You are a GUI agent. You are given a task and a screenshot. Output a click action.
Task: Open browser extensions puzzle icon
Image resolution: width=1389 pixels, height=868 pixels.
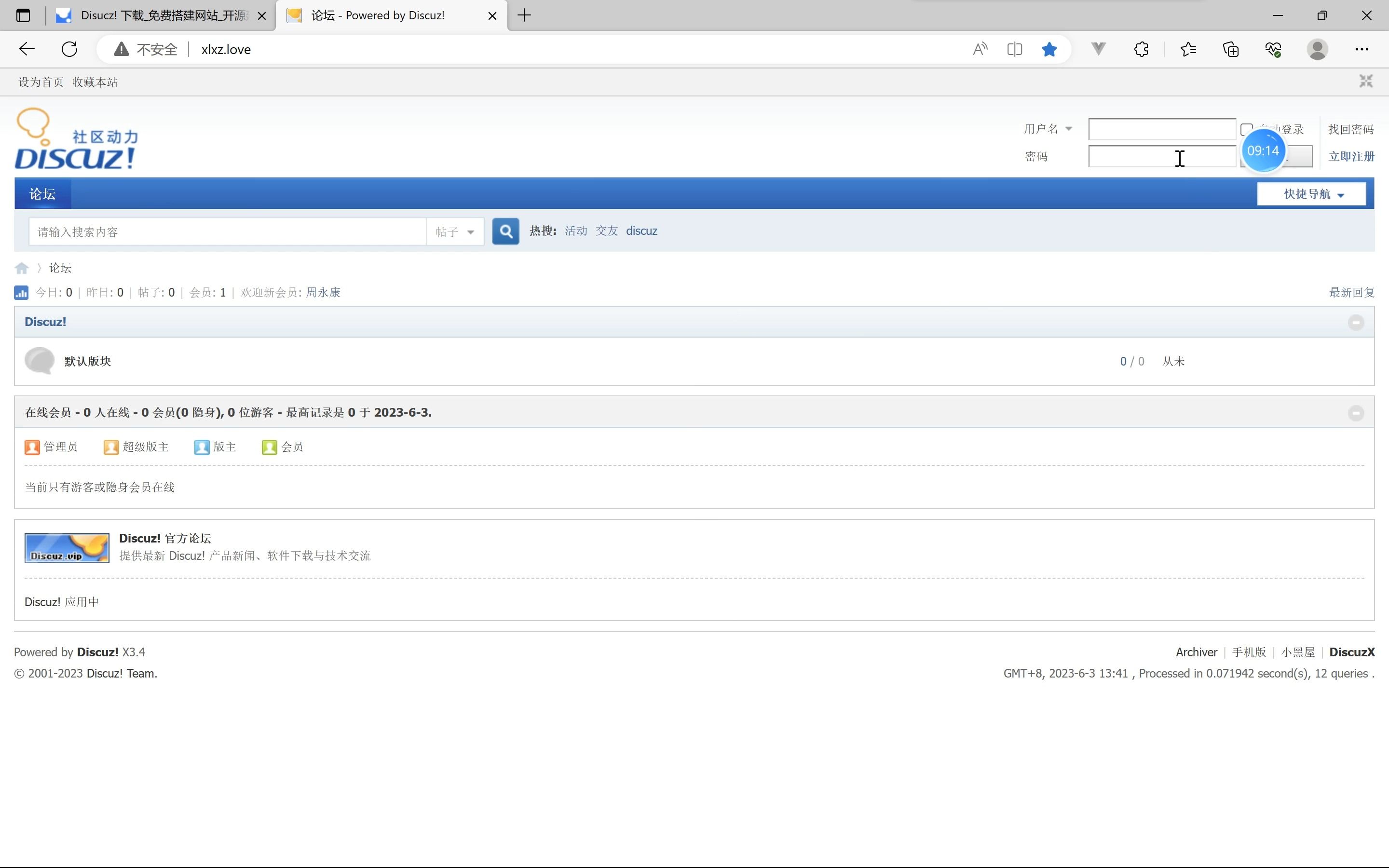point(1141,49)
